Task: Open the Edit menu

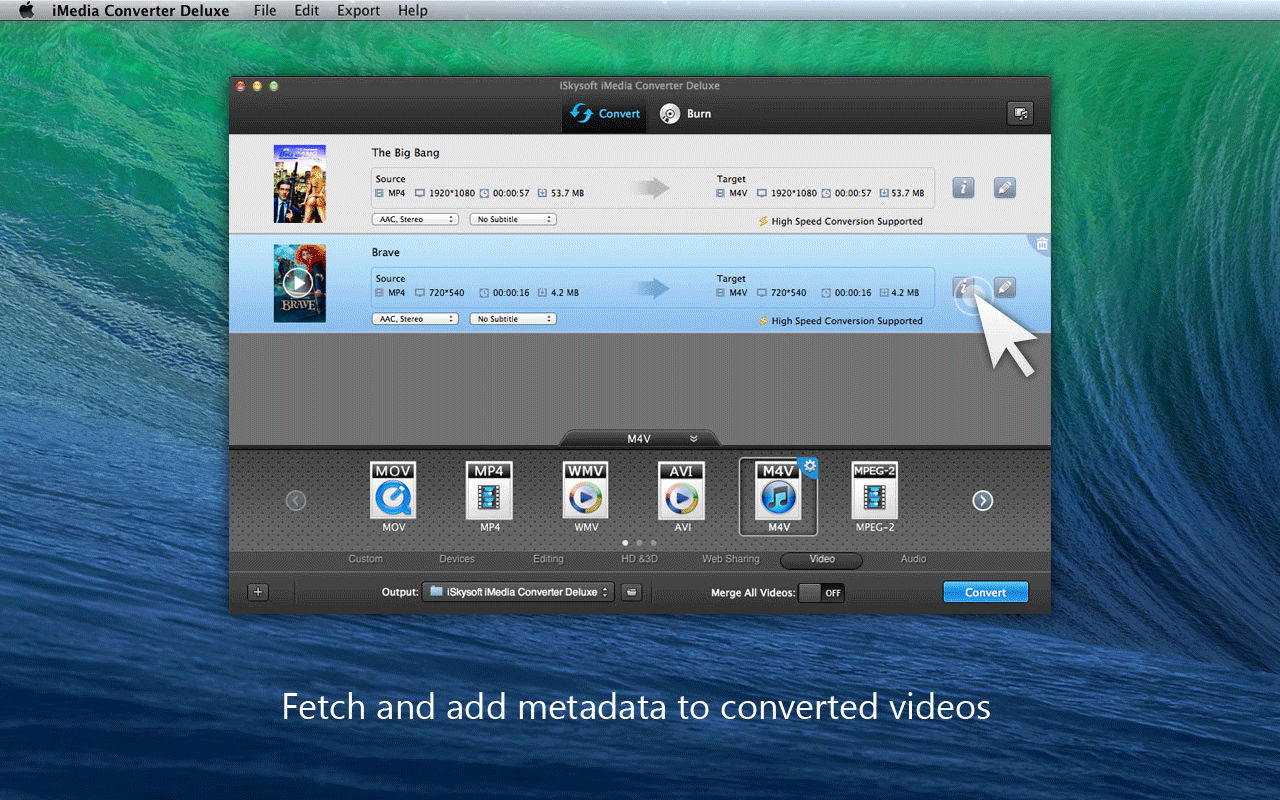Action: click(x=307, y=11)
